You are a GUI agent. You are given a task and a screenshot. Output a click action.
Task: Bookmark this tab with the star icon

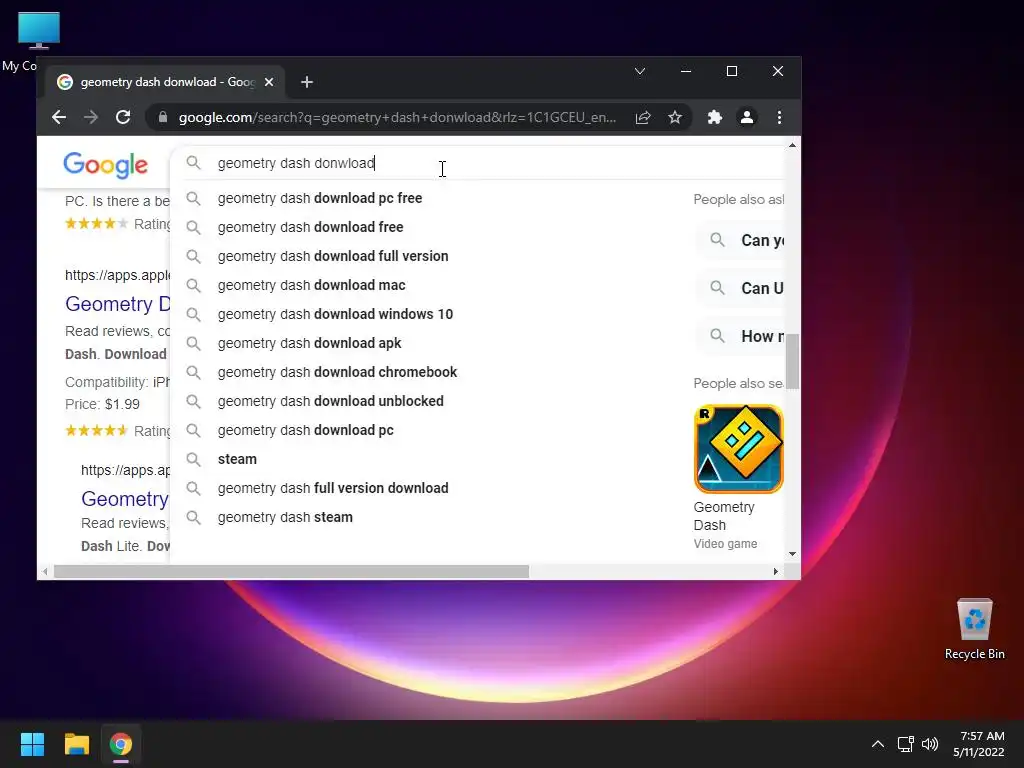(x=675, y=118)
